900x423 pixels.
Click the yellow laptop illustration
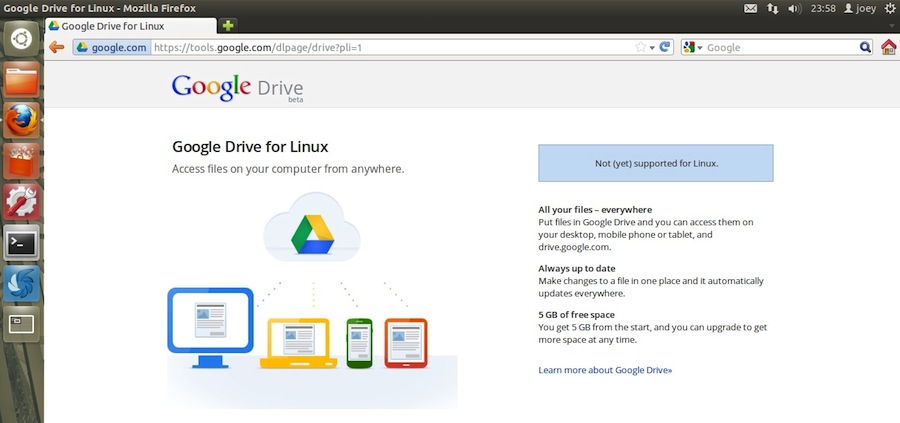[298, 343]
